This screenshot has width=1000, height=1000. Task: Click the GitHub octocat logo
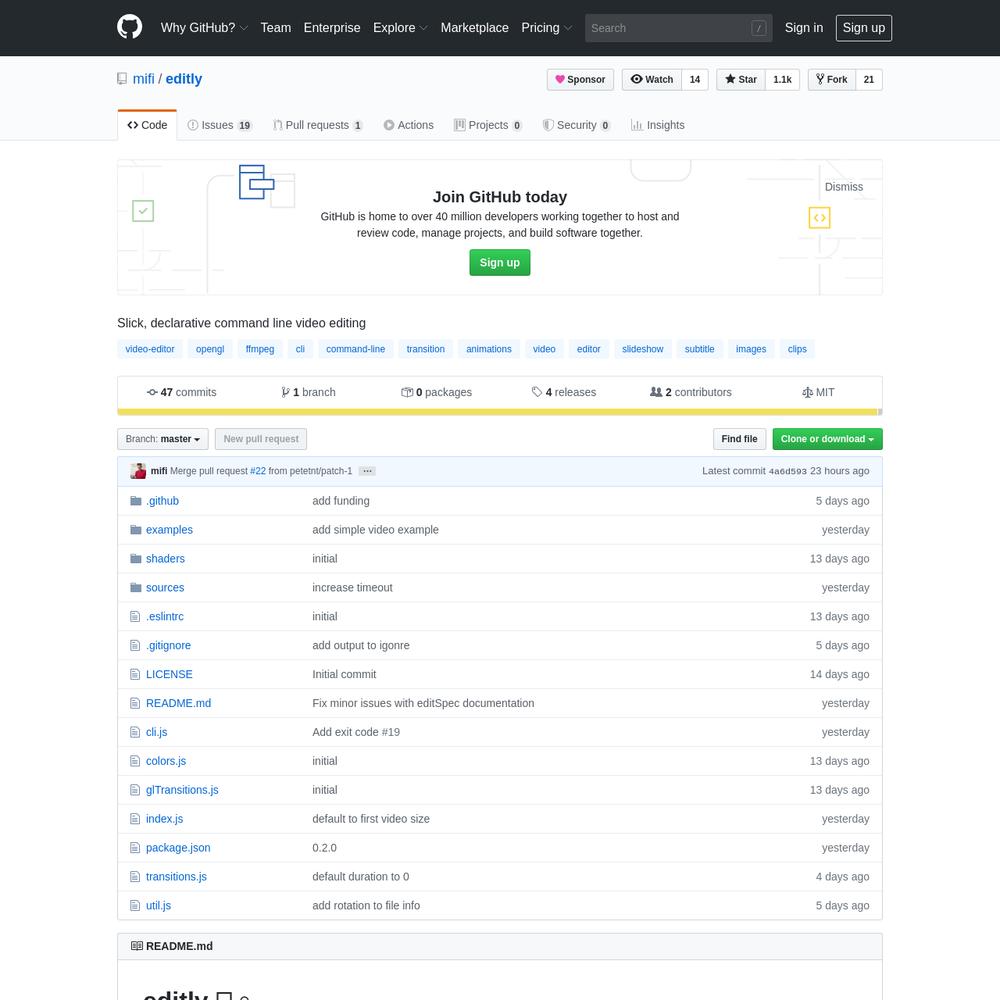tap(129, 27)
